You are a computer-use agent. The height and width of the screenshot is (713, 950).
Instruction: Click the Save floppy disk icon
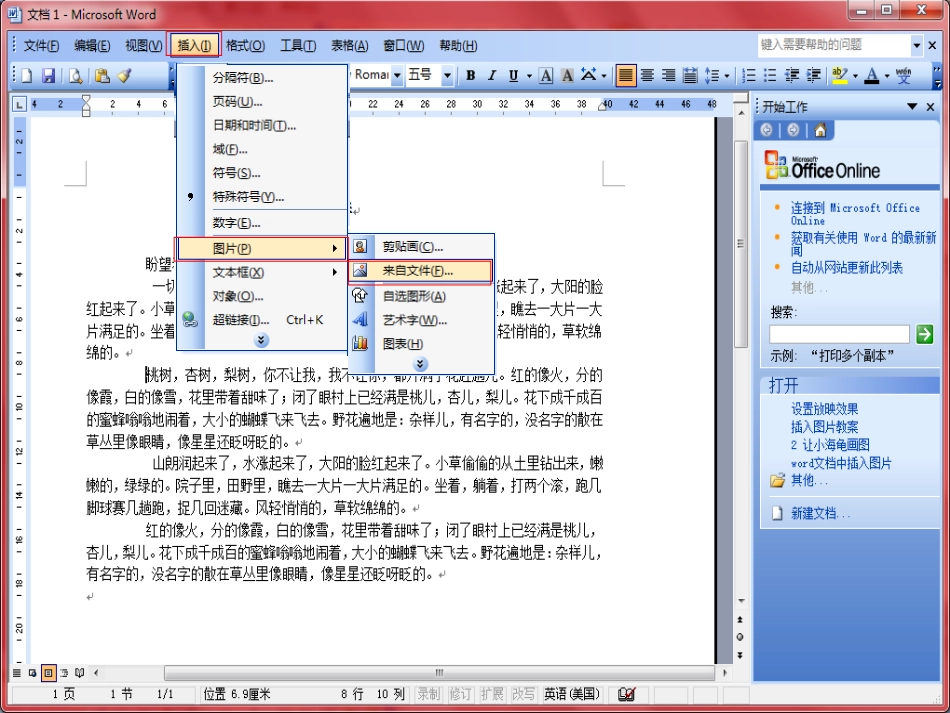48,75
